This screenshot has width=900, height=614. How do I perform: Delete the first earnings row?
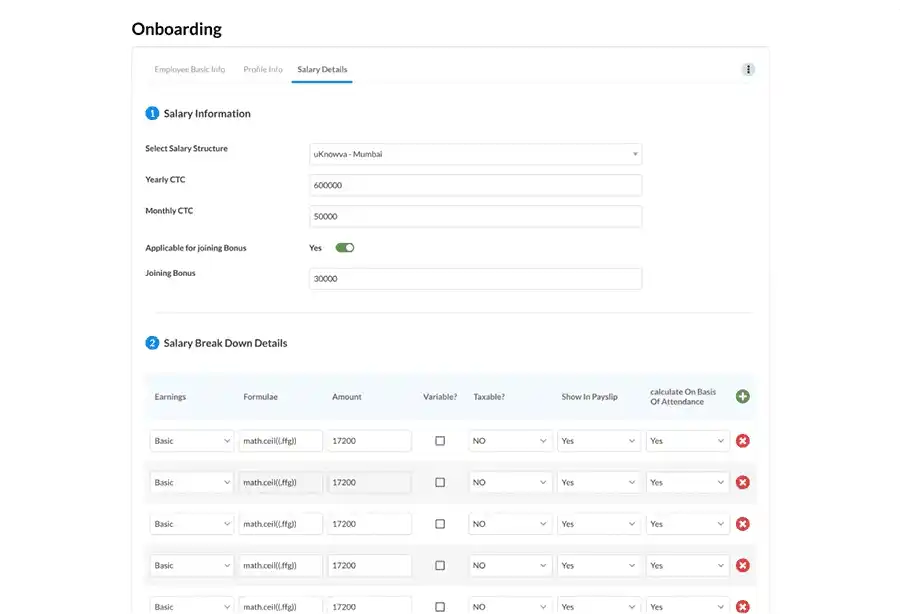coord(742,440)
